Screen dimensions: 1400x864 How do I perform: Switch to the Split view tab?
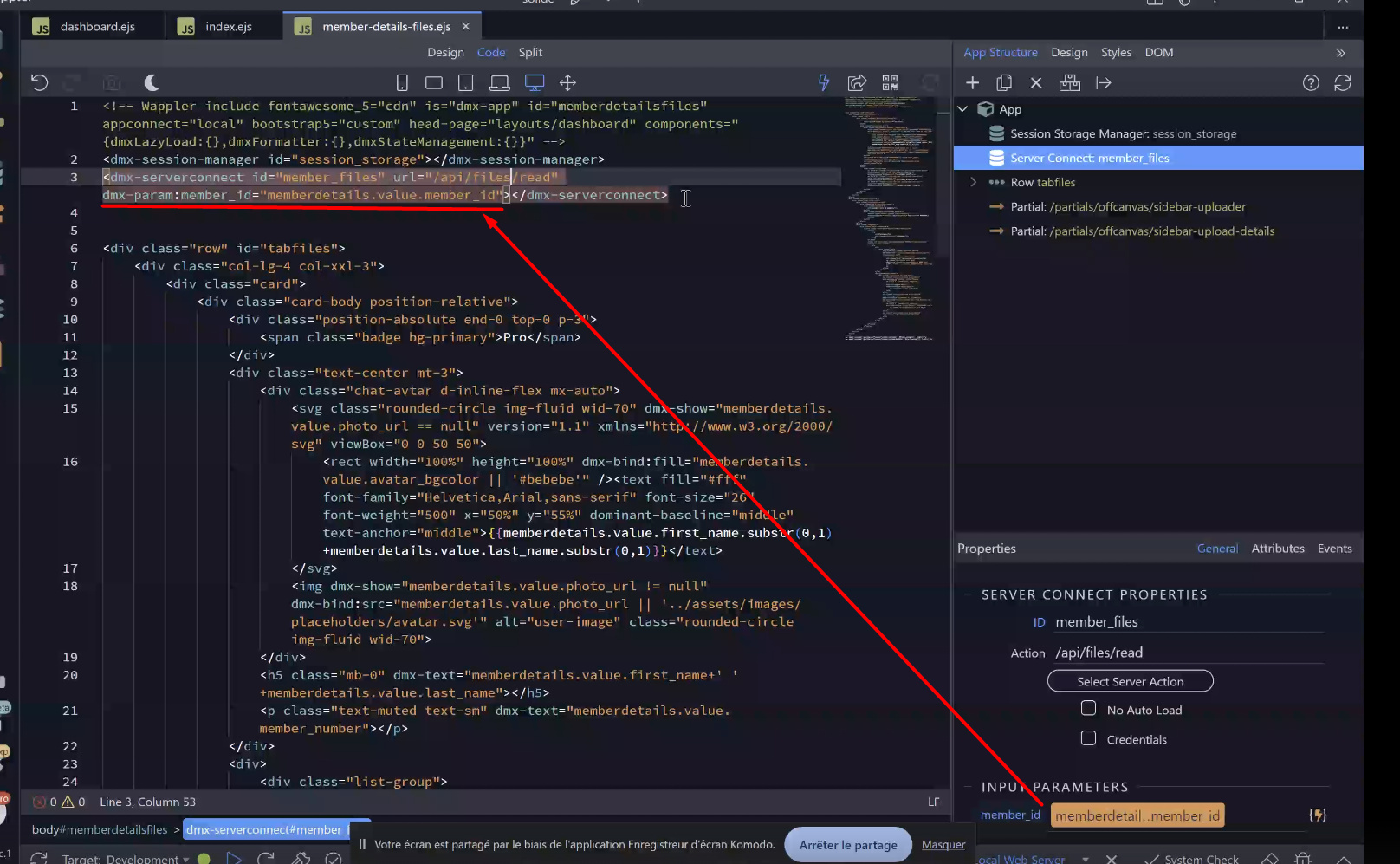530,52
